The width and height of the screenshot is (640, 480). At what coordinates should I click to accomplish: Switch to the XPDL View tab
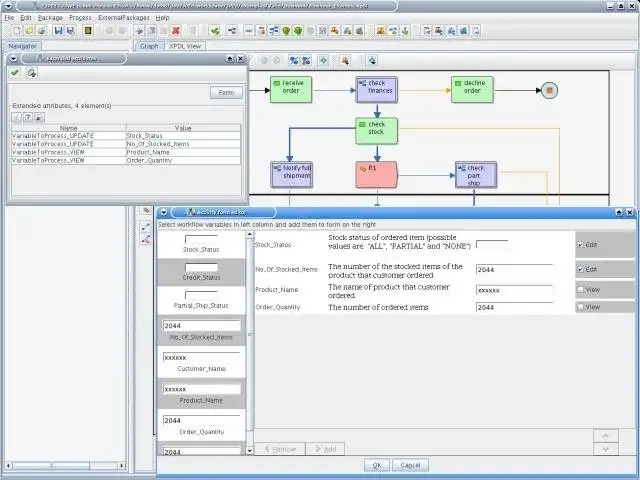[185, 47]
